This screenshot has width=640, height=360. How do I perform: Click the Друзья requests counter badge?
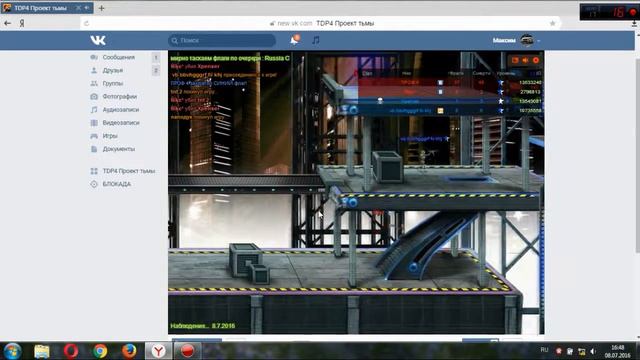click(156, 71)
